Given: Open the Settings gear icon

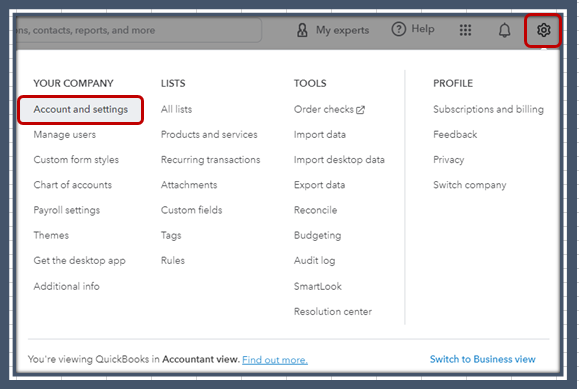Looking at the screenshot, I should point(543,30).
